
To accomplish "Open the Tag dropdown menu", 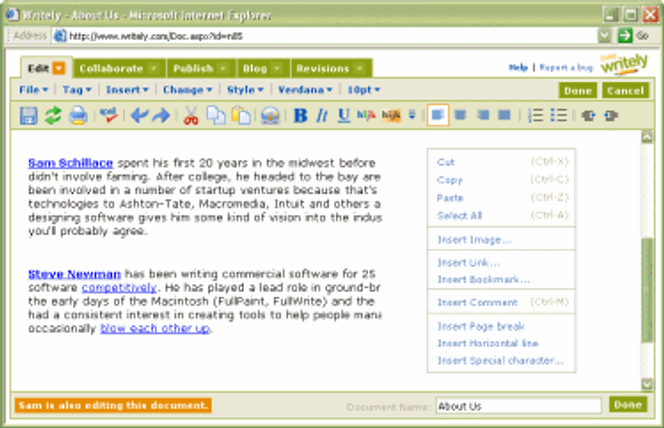I will pyautogui.click(x=77, y=90).
